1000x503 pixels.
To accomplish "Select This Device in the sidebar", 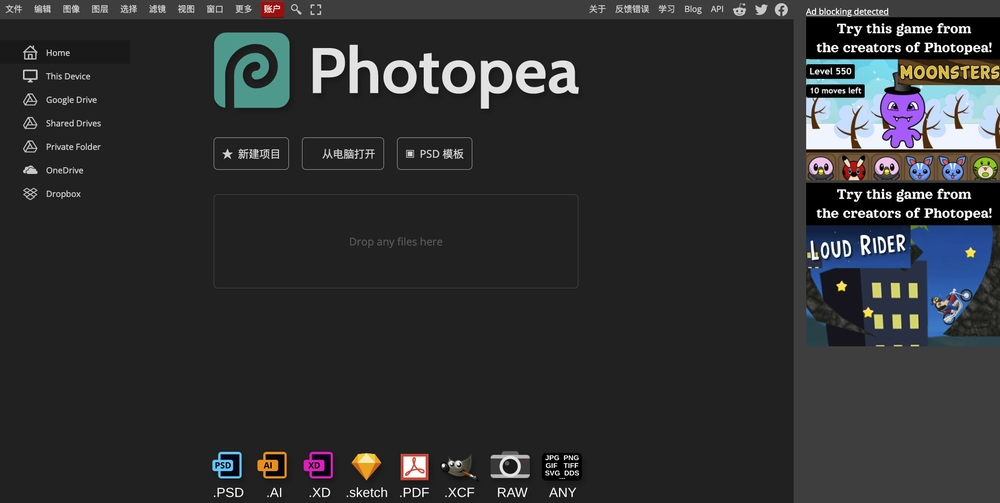I will tap(65, 76).
